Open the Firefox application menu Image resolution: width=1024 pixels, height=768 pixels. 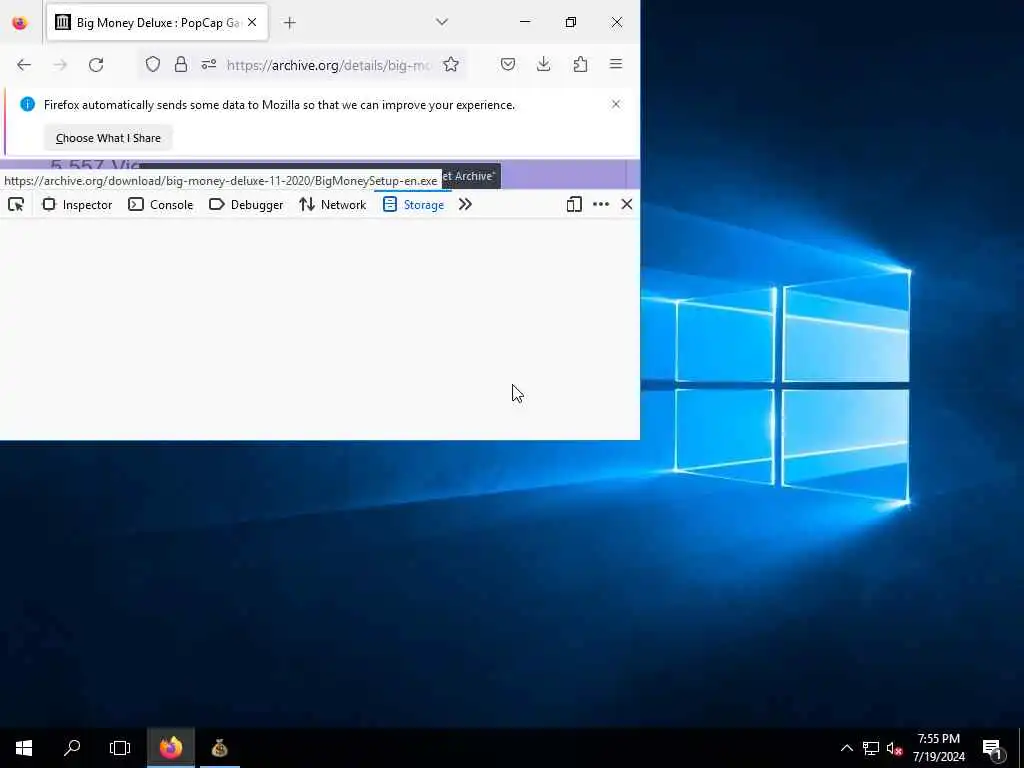616,64
